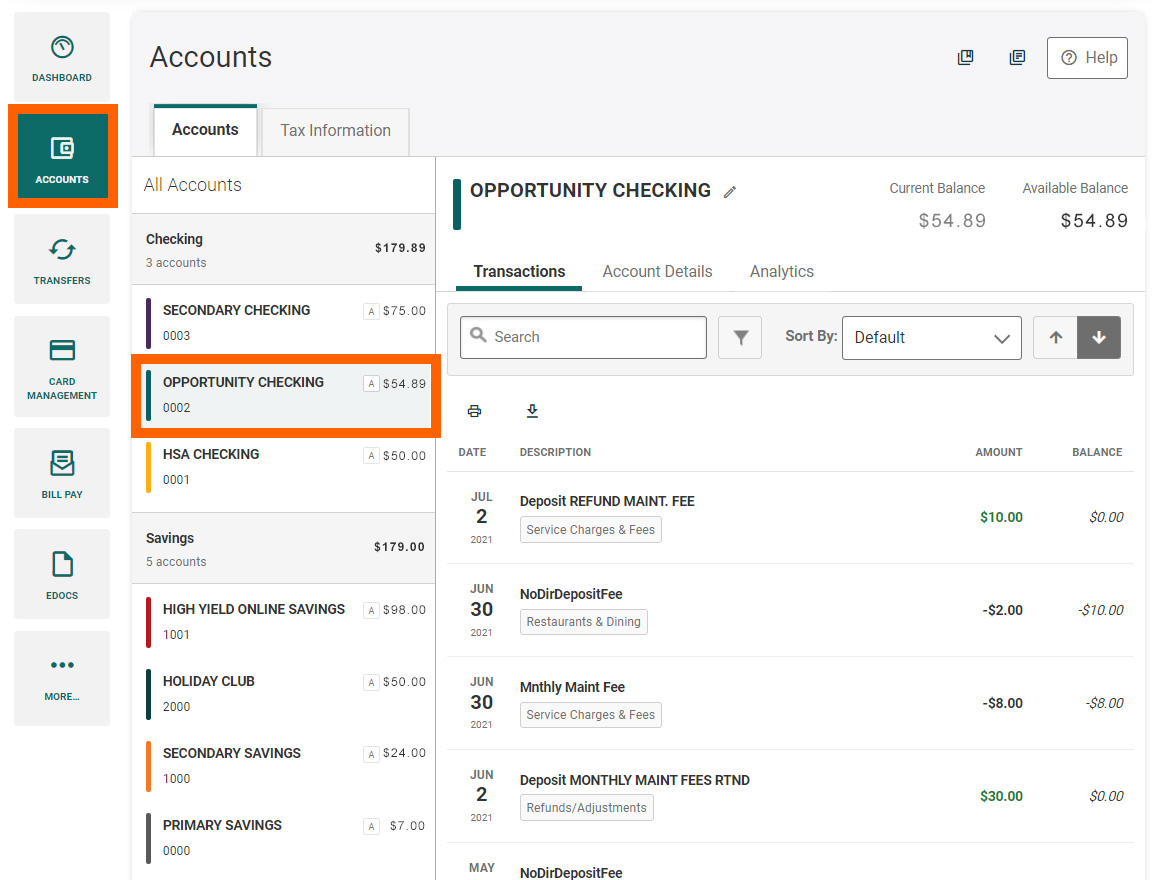Switch to the Tax Information tab
This screenshot has width=1157, height=880.
pos(334,130)
